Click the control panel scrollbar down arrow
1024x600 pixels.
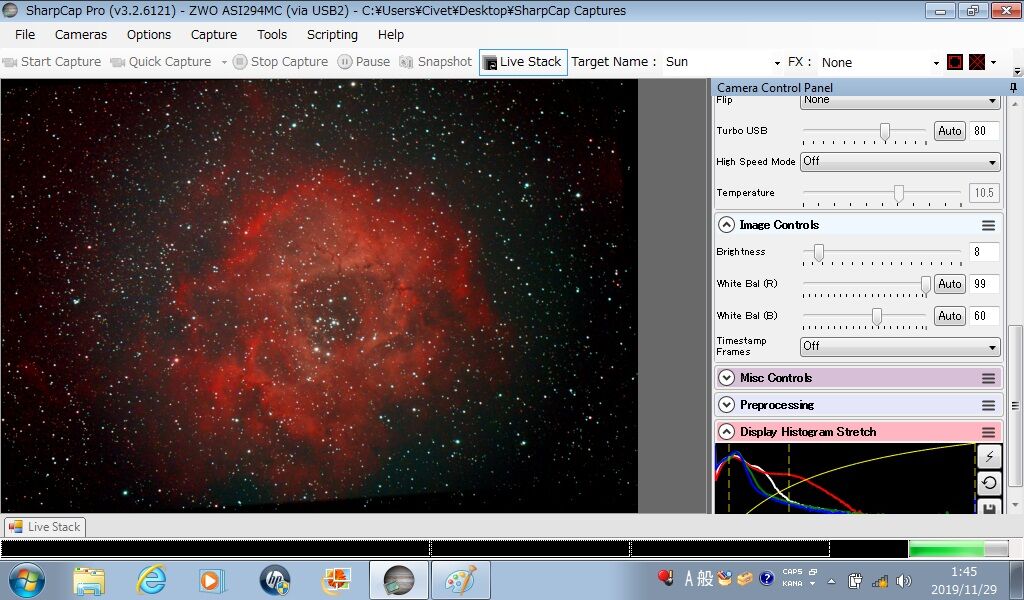click(x=1014, y=505)
